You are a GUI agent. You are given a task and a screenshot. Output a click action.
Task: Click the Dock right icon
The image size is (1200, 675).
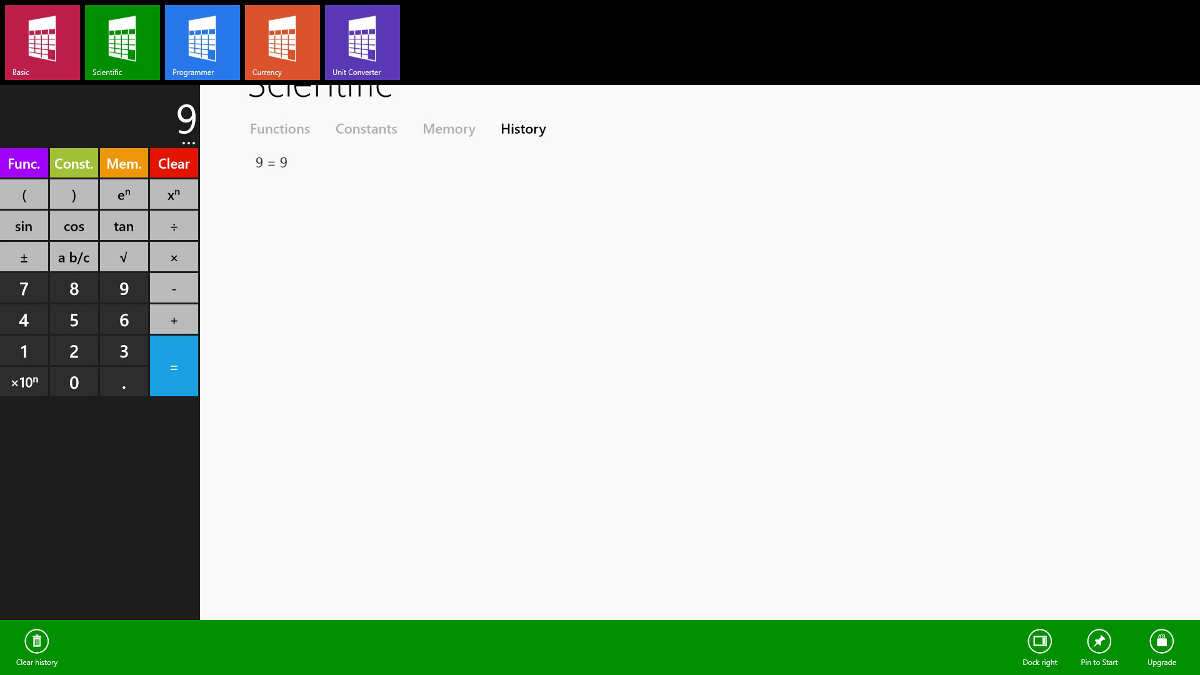tap(1040, 641)
